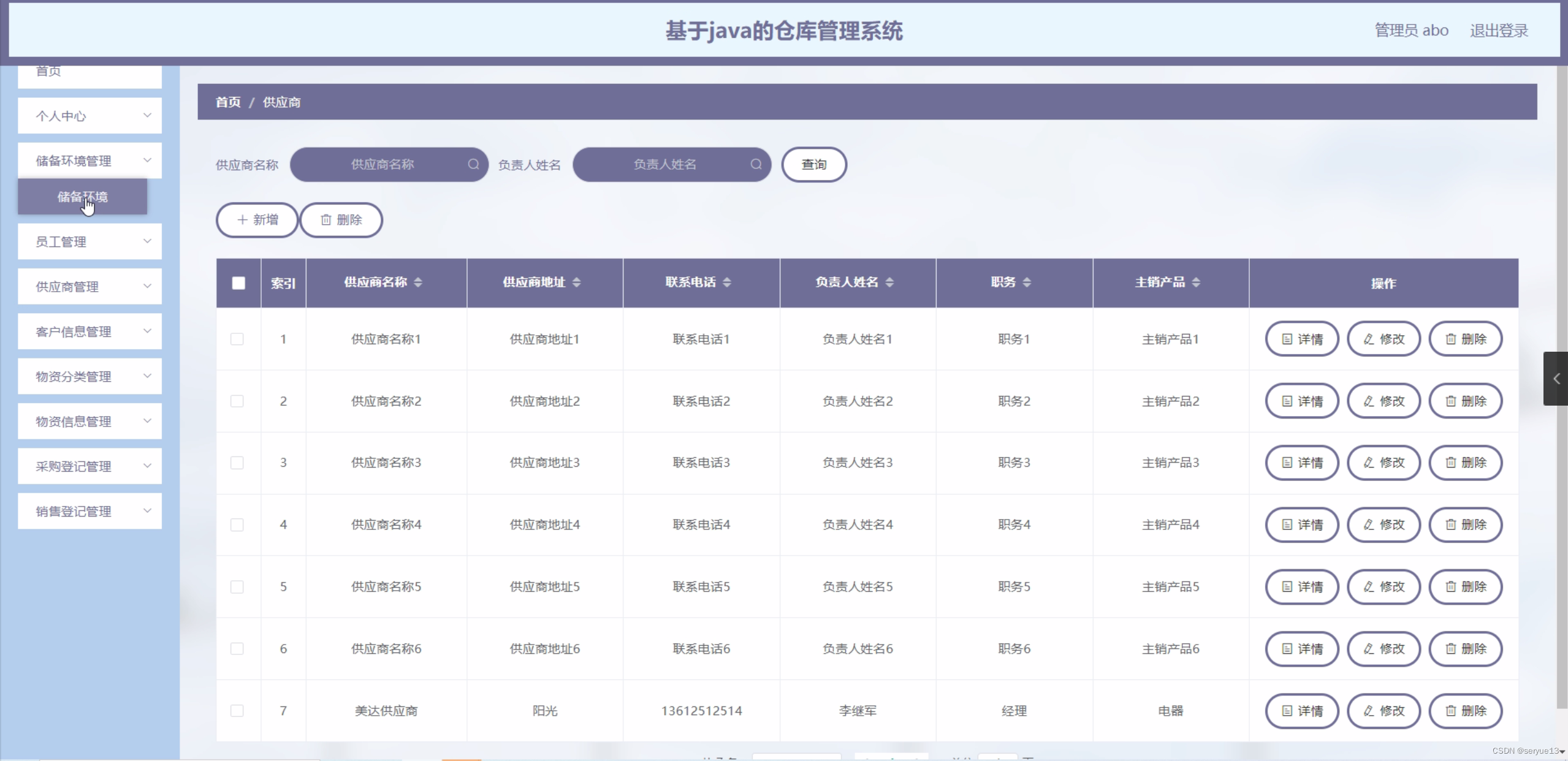Collapse the right-edge panel arrow
The width and height of the screenshot is (1568, 761).
coord(1556,379)
